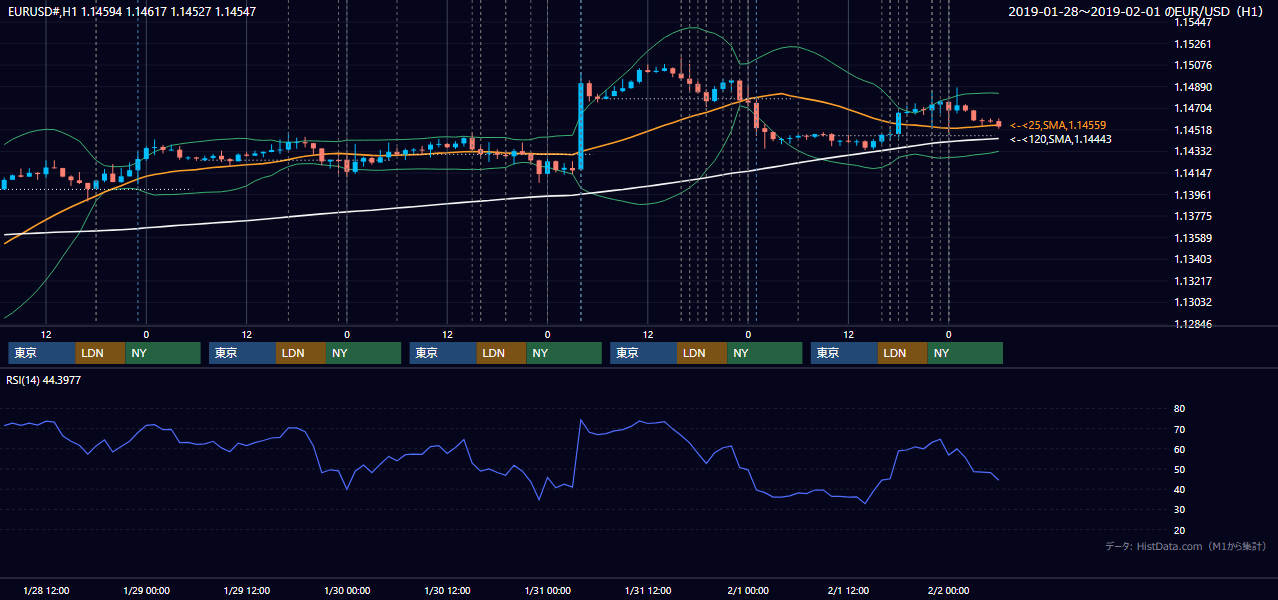Click the 1/28 12:00 date axis label

pyautogui.click(x=45, y=590)
